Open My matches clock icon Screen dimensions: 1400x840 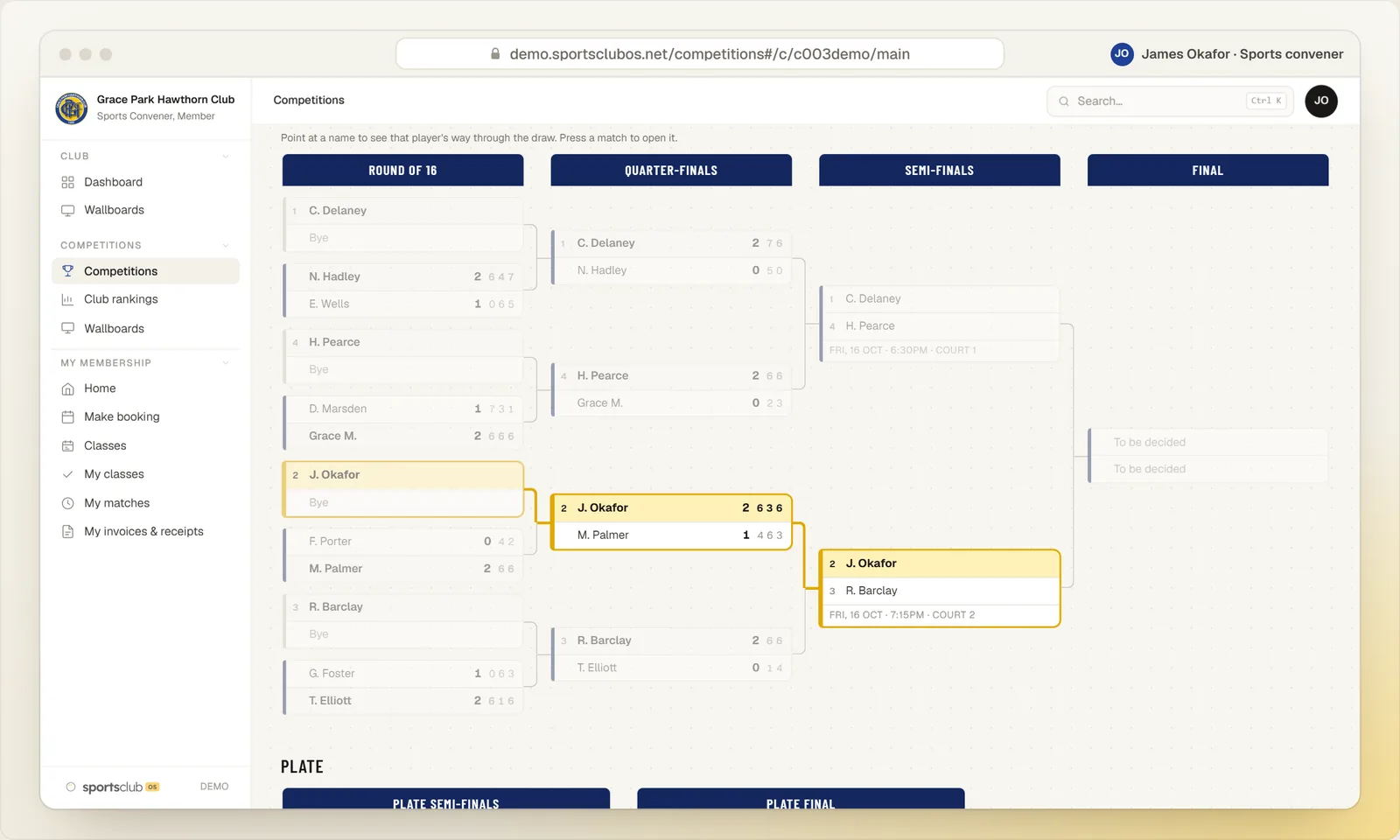point(67,503)
